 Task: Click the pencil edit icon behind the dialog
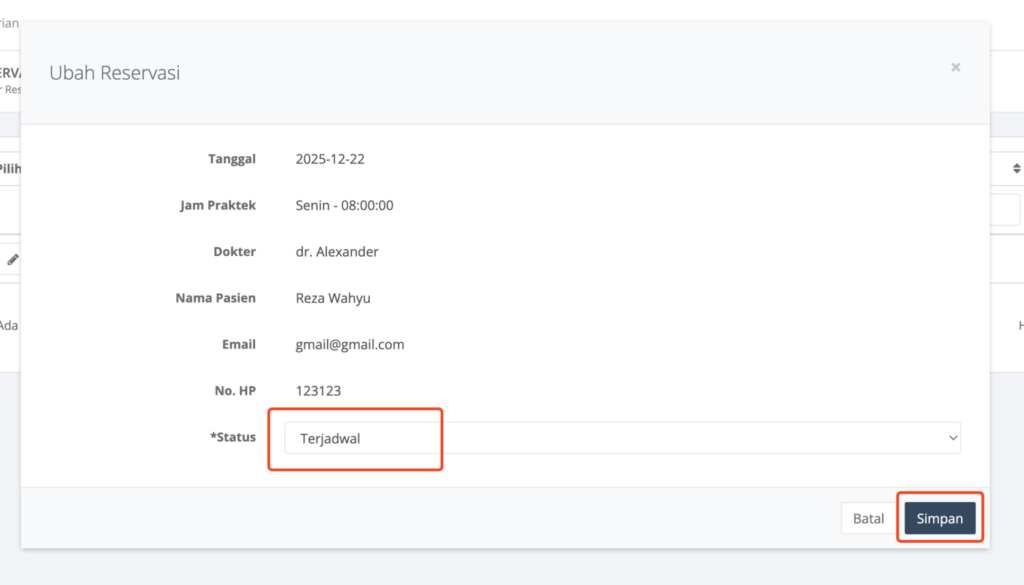click(12, 259)
